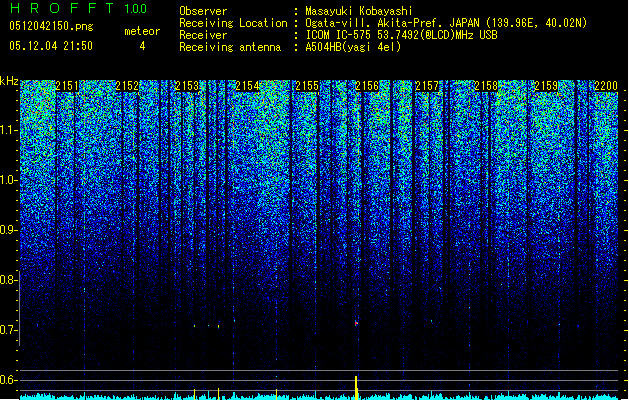Click the 0.9 kHz axis tick label

[9, 230]
